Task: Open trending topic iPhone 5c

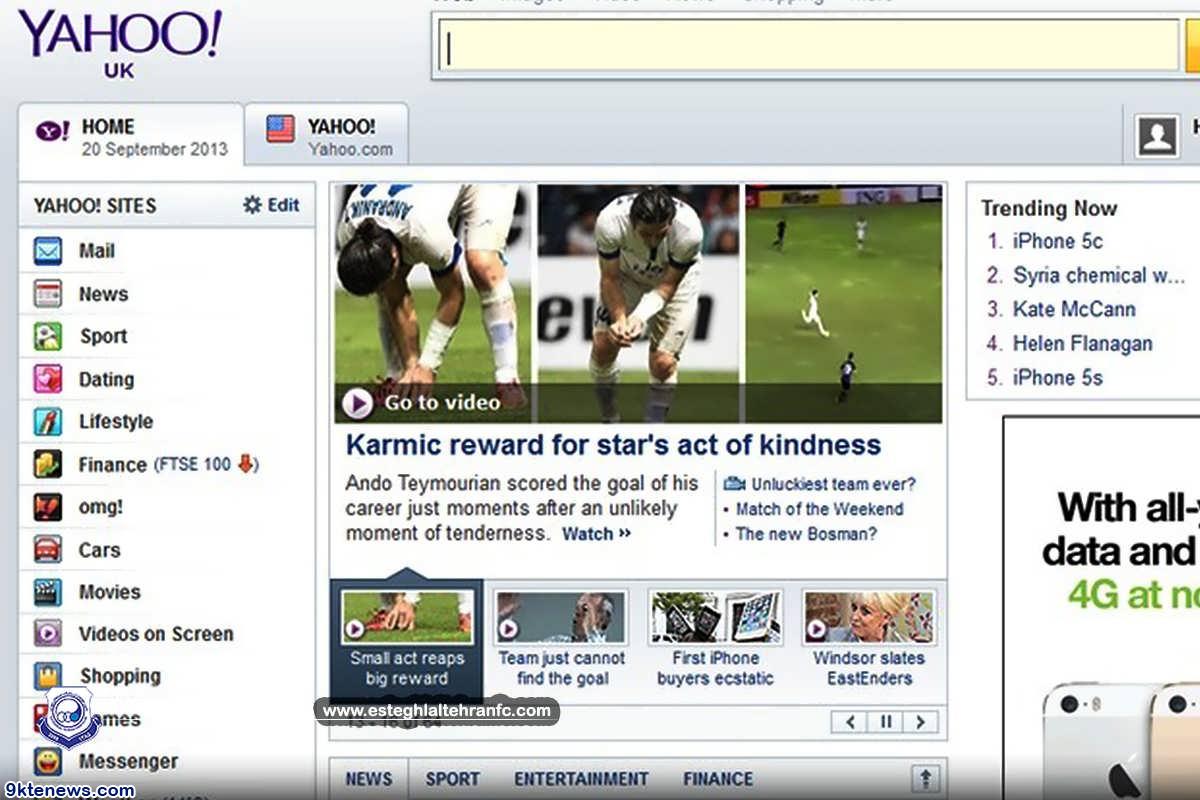Action: 1058,241
